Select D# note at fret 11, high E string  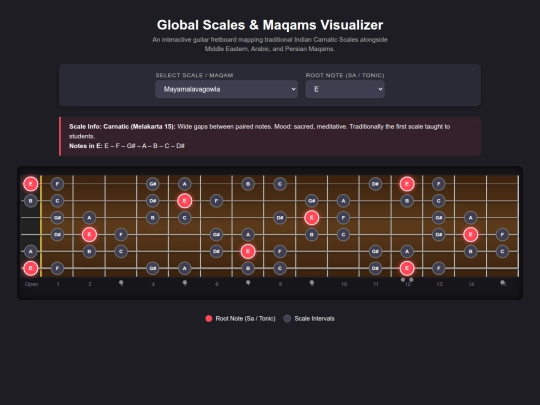pos(375,184)
